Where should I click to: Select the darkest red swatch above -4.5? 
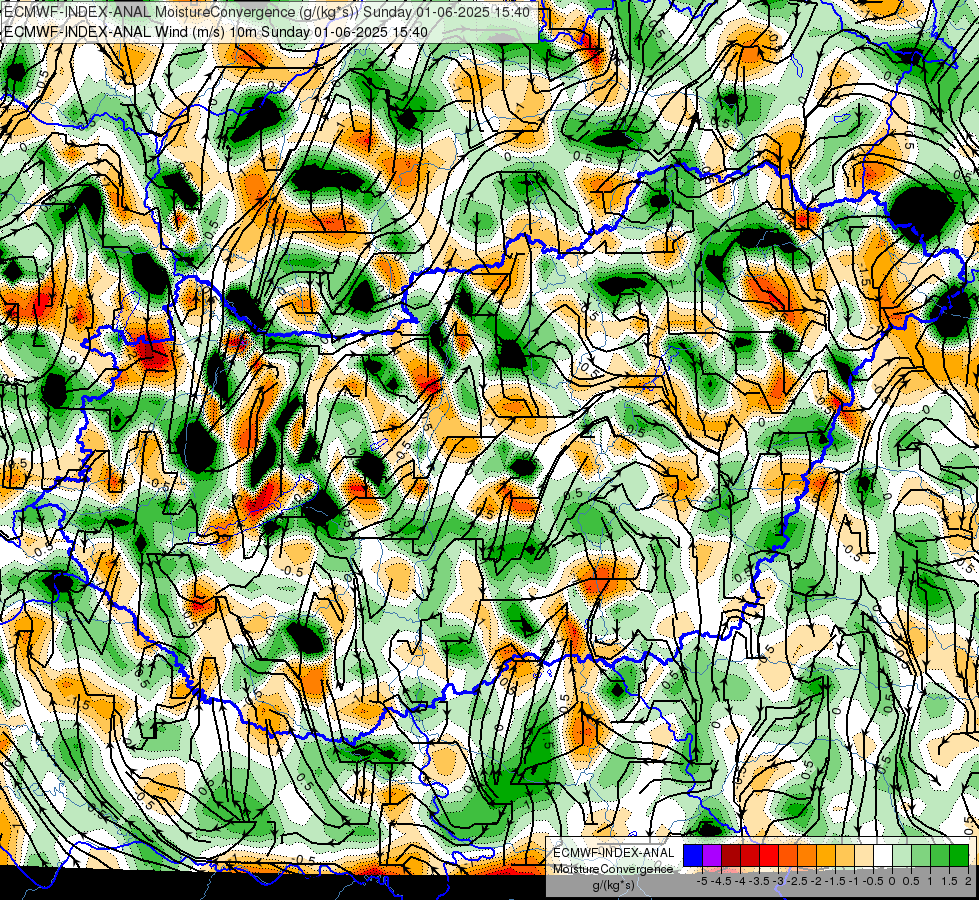[731, 856]
